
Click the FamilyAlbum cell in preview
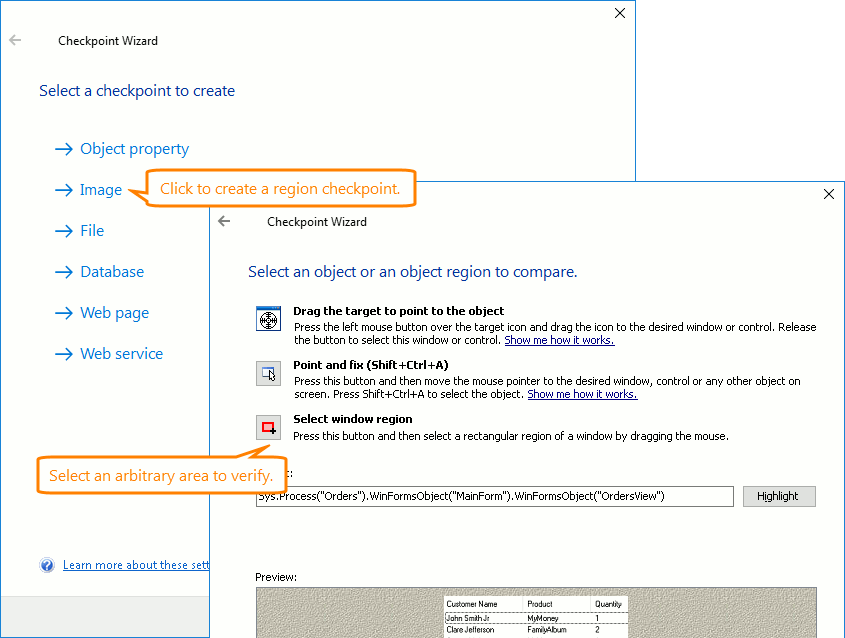coord(546,629)
